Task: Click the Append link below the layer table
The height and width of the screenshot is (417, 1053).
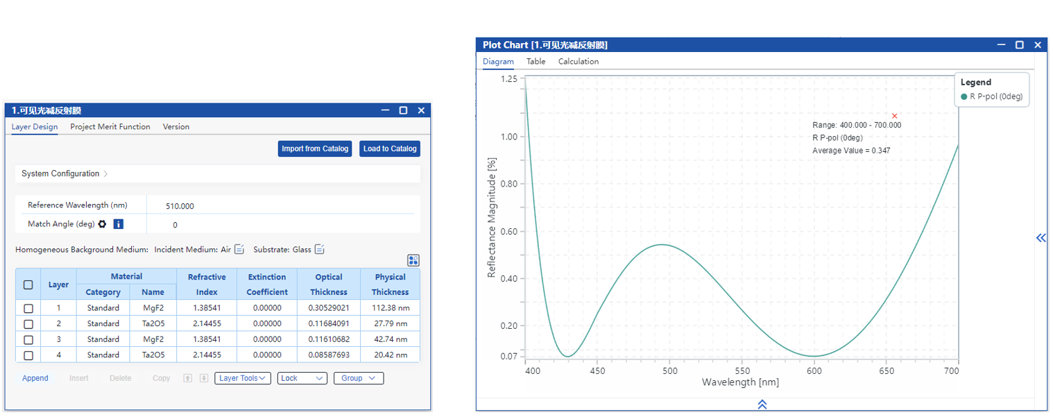Action: pyautogui.click(x=35, y=378)
